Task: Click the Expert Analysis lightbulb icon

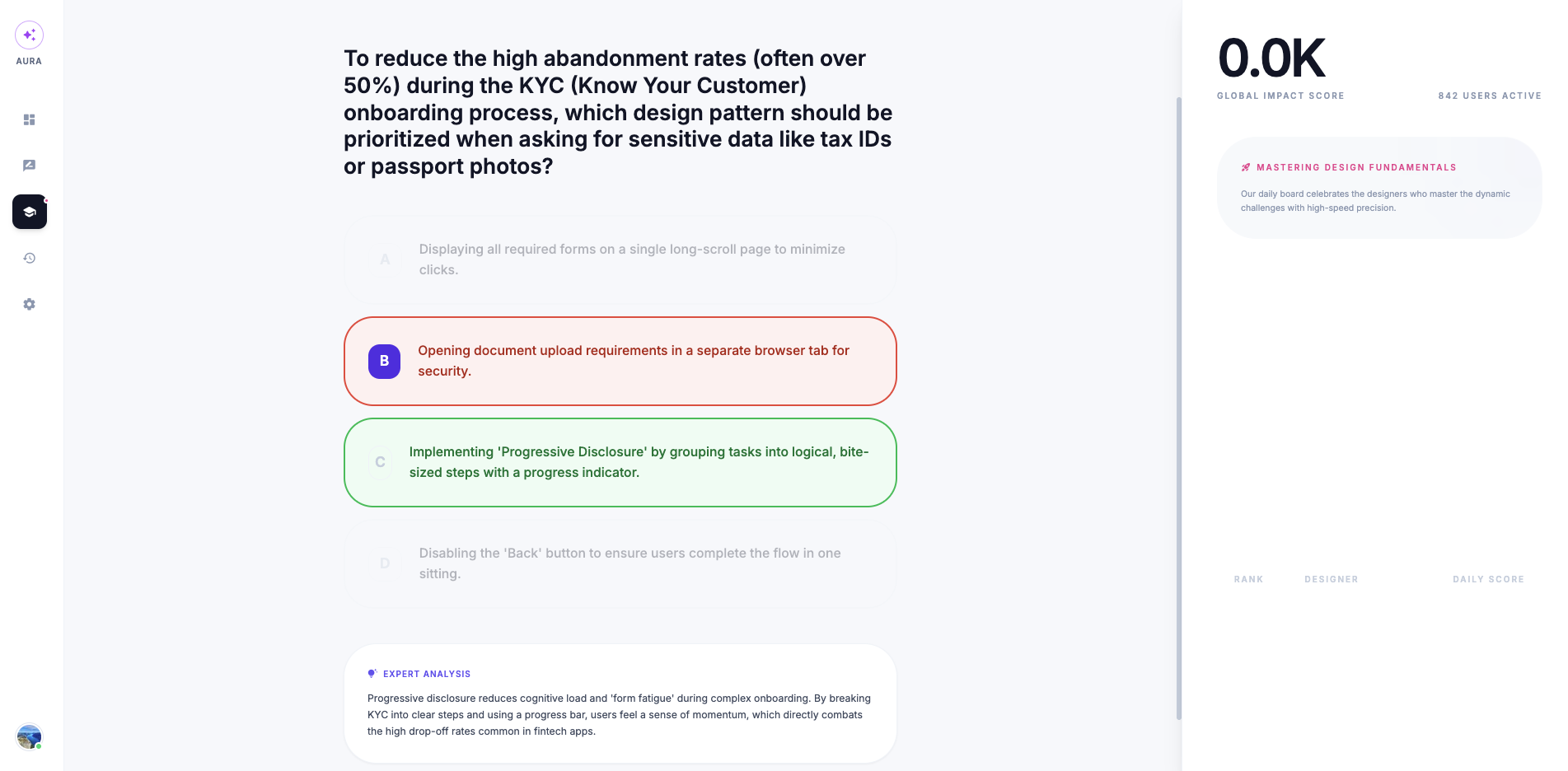Action: tap(372, 674)
